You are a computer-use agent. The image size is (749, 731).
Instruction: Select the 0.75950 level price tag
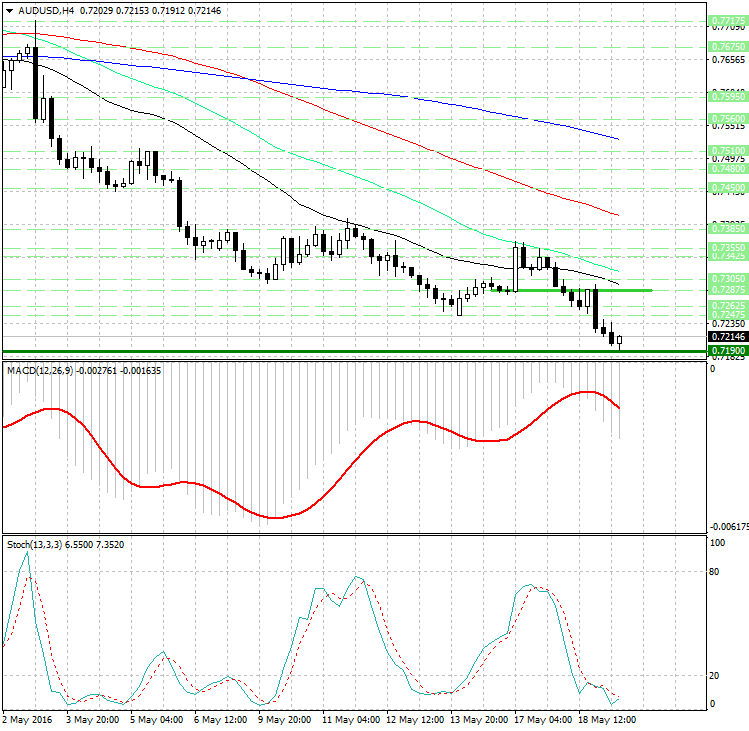(x=728, y=97)
